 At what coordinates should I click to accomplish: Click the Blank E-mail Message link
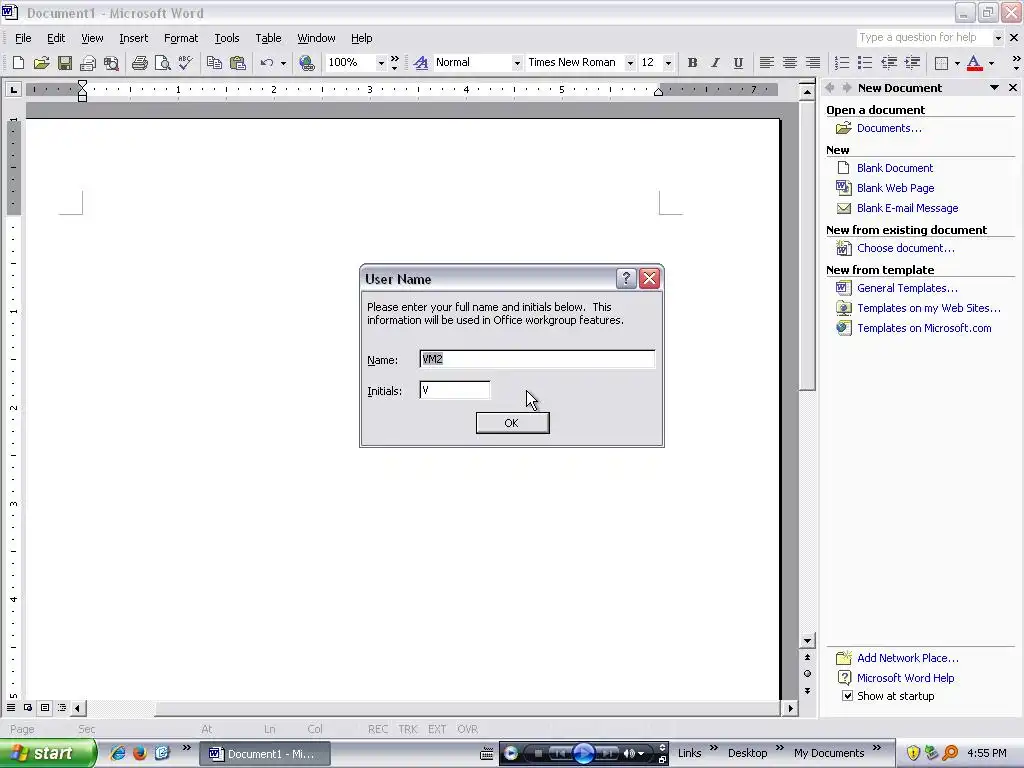click(907, 208)
